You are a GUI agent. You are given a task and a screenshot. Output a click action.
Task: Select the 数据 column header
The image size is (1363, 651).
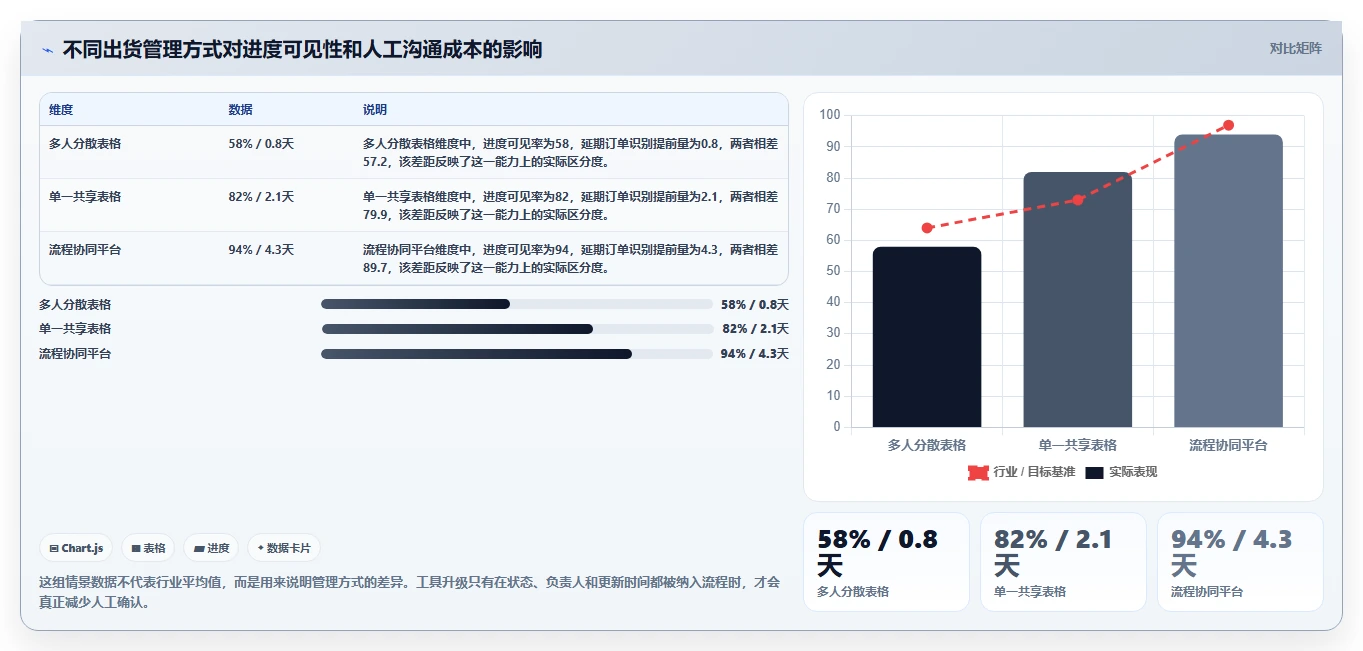[240, 110]
